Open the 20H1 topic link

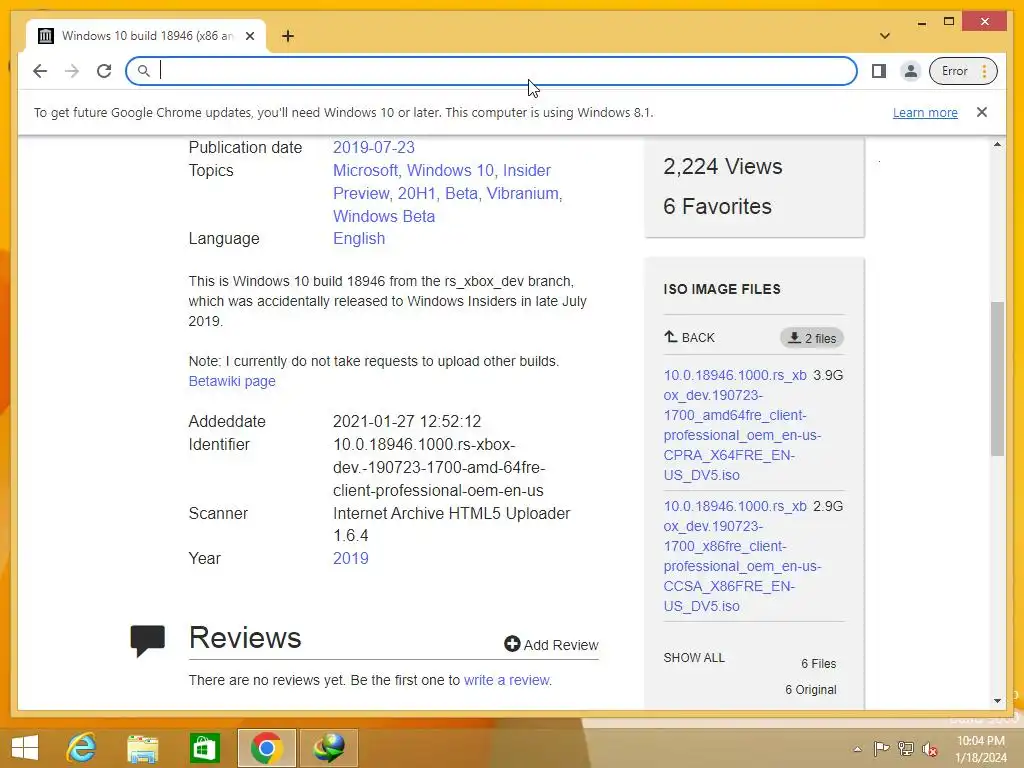417,193
